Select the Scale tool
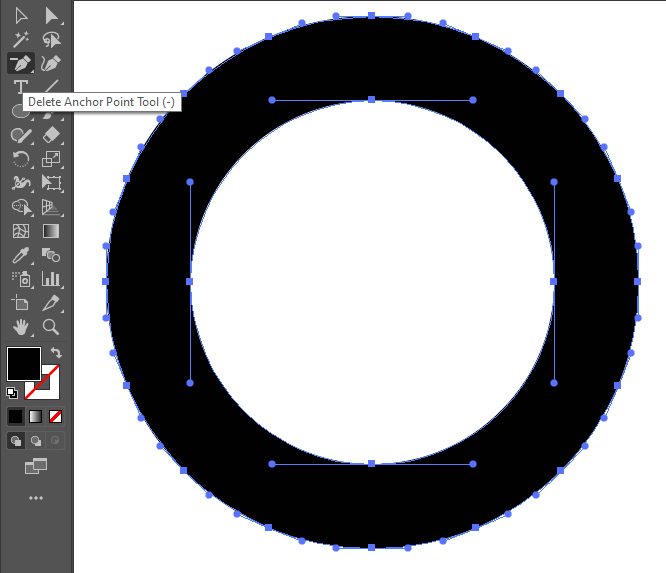 51,159
